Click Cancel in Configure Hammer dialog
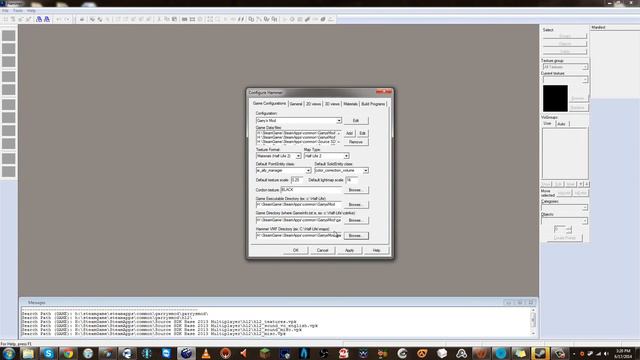The width and height of the screenshot is (640, 360). (322, 250)
